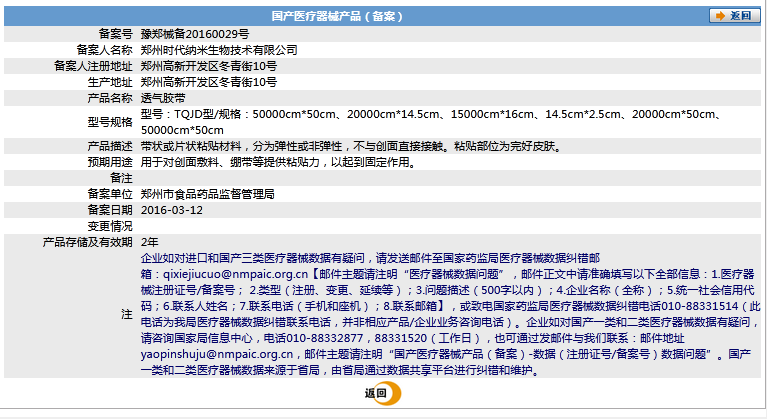Select the production address value beside 生产地址
The width and height of the screenshot is (767, 419).
209,82
